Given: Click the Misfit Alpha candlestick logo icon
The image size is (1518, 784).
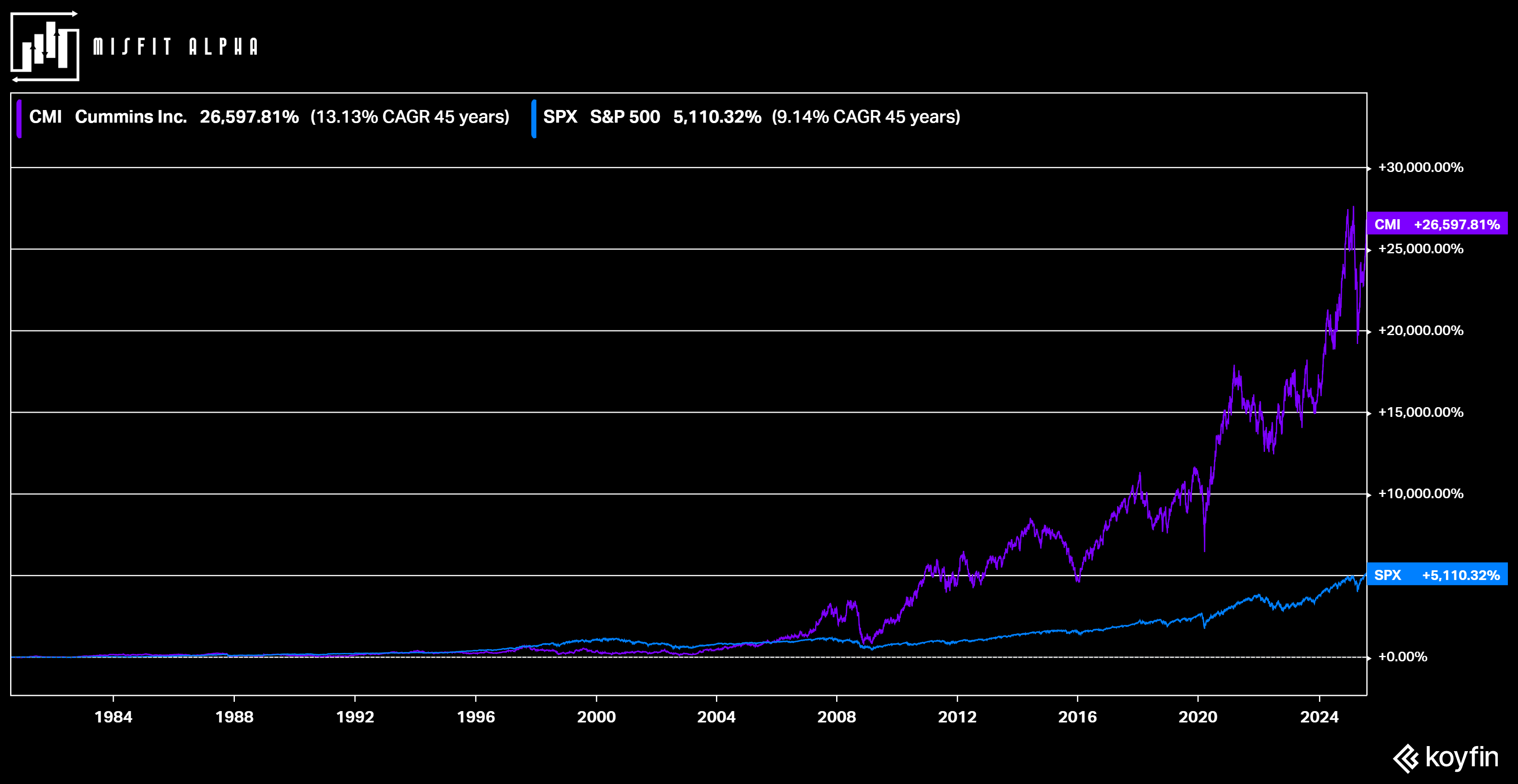Looking at the screenshot, I should click(45, 46).
